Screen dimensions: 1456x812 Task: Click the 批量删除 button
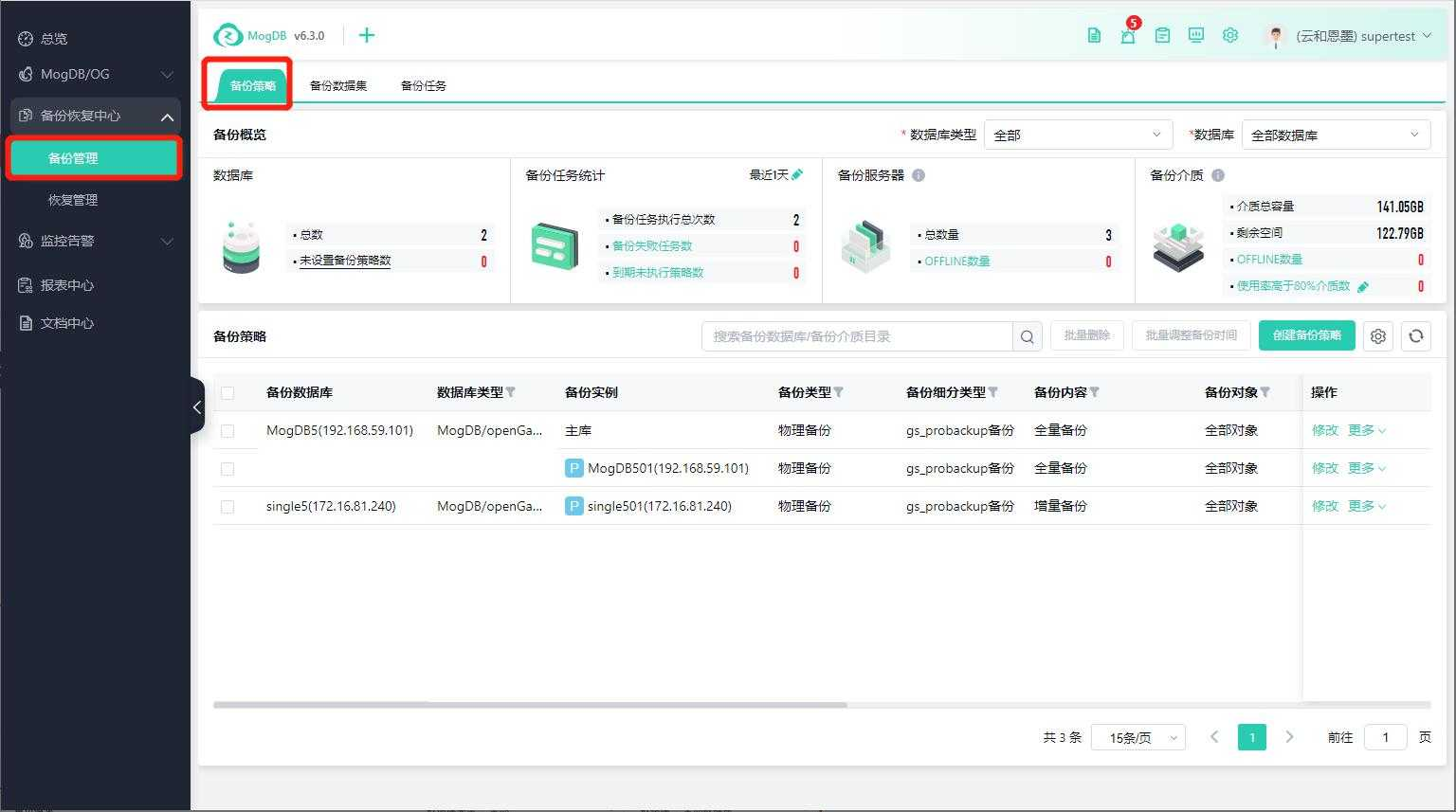[1086, 335]
